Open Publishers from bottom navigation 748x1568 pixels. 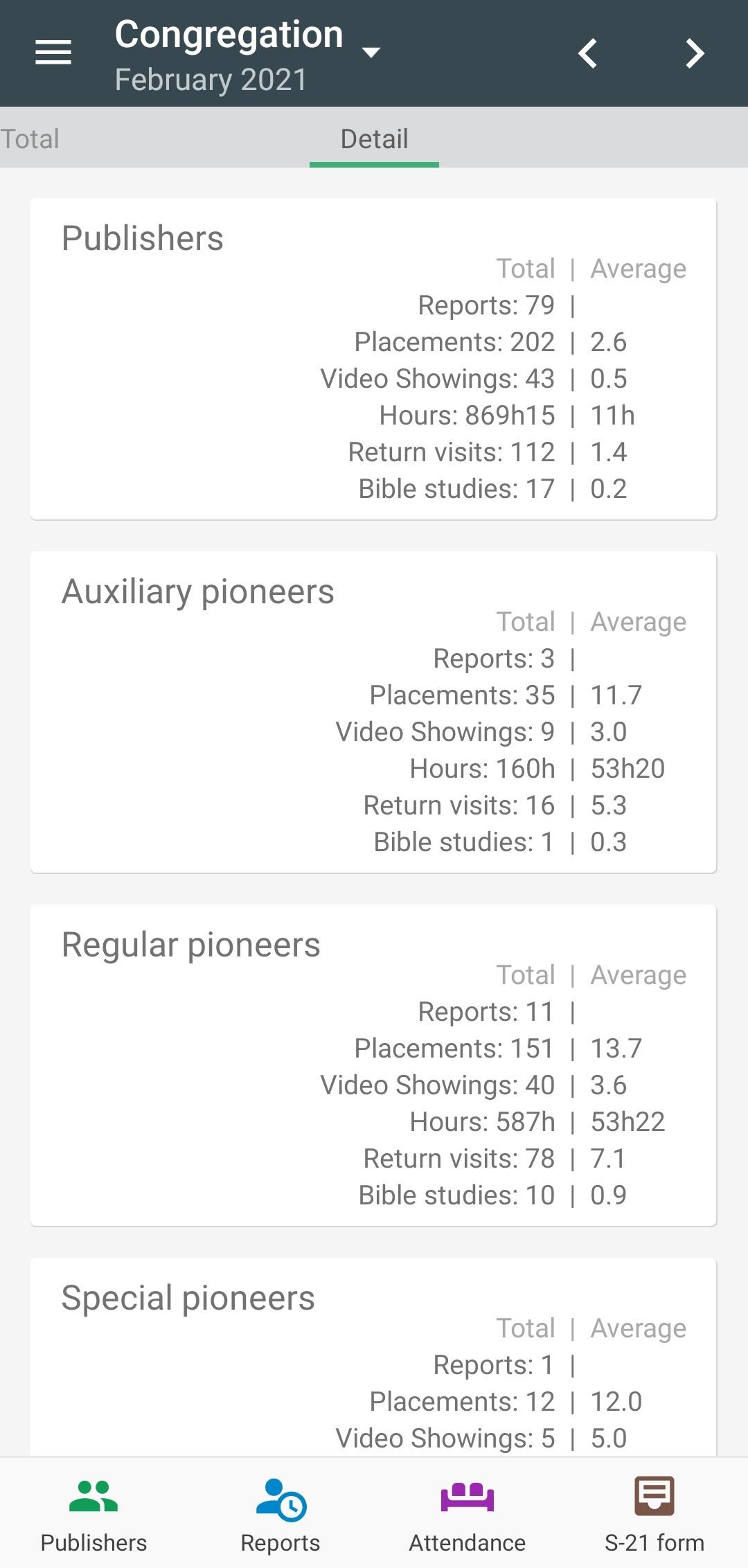click(x=93, y=1515)
